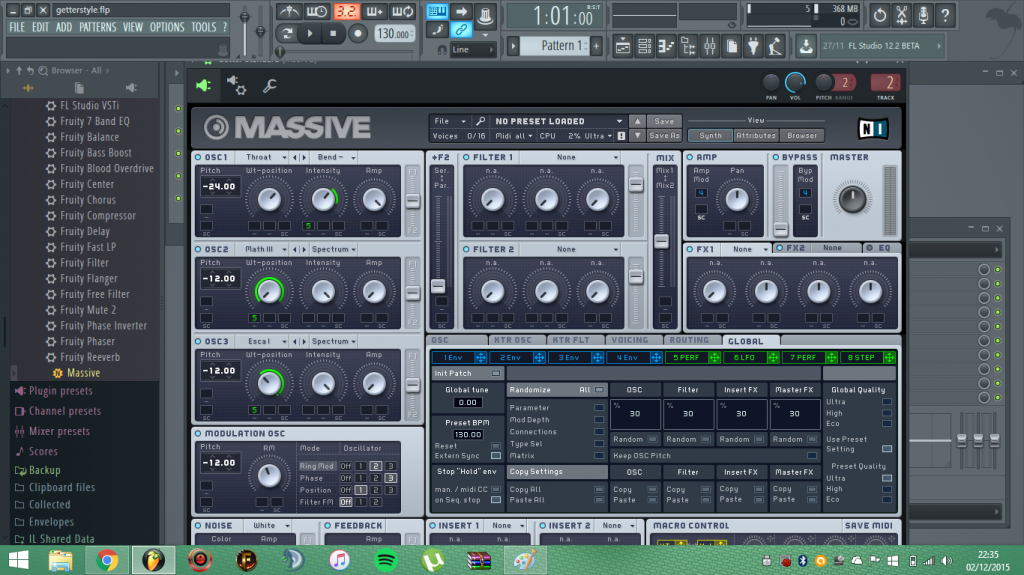Toggle Filter 1 power button
The width and height of the screenshot is (1024, 575).
pos(466,157)
